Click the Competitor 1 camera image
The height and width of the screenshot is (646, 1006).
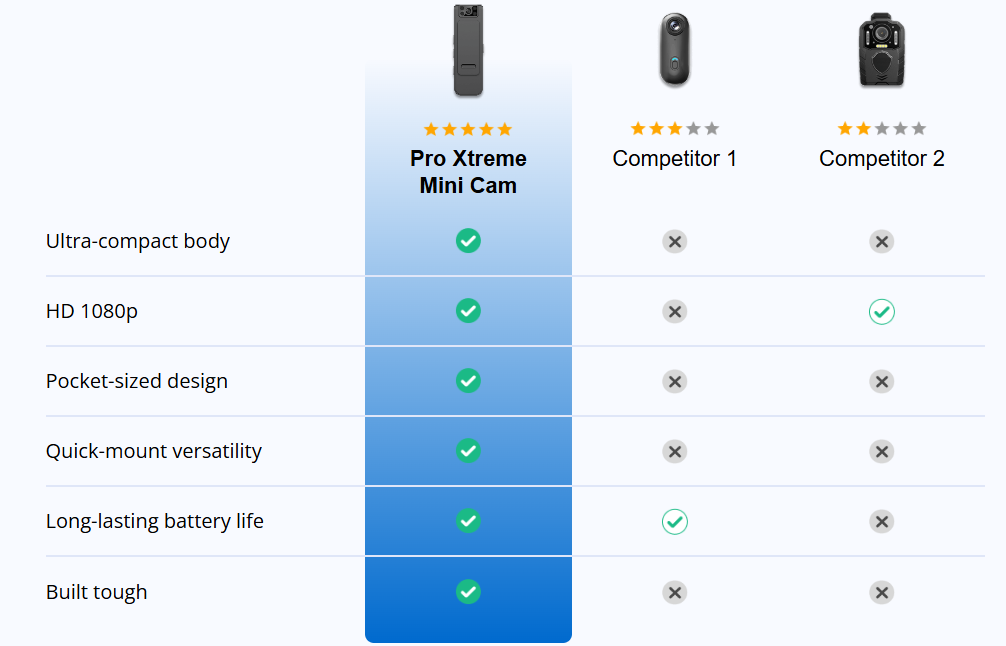[674, 51]
